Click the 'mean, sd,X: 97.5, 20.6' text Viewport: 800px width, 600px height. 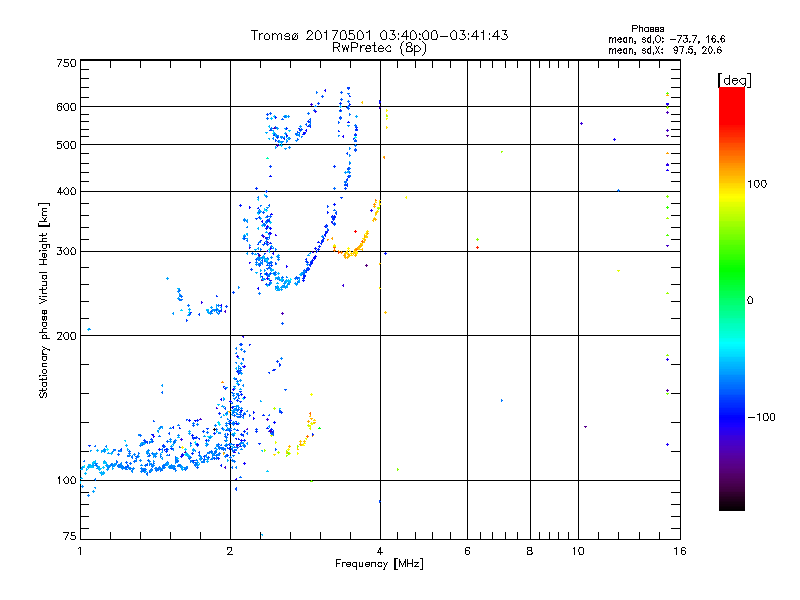coord(665,50)
